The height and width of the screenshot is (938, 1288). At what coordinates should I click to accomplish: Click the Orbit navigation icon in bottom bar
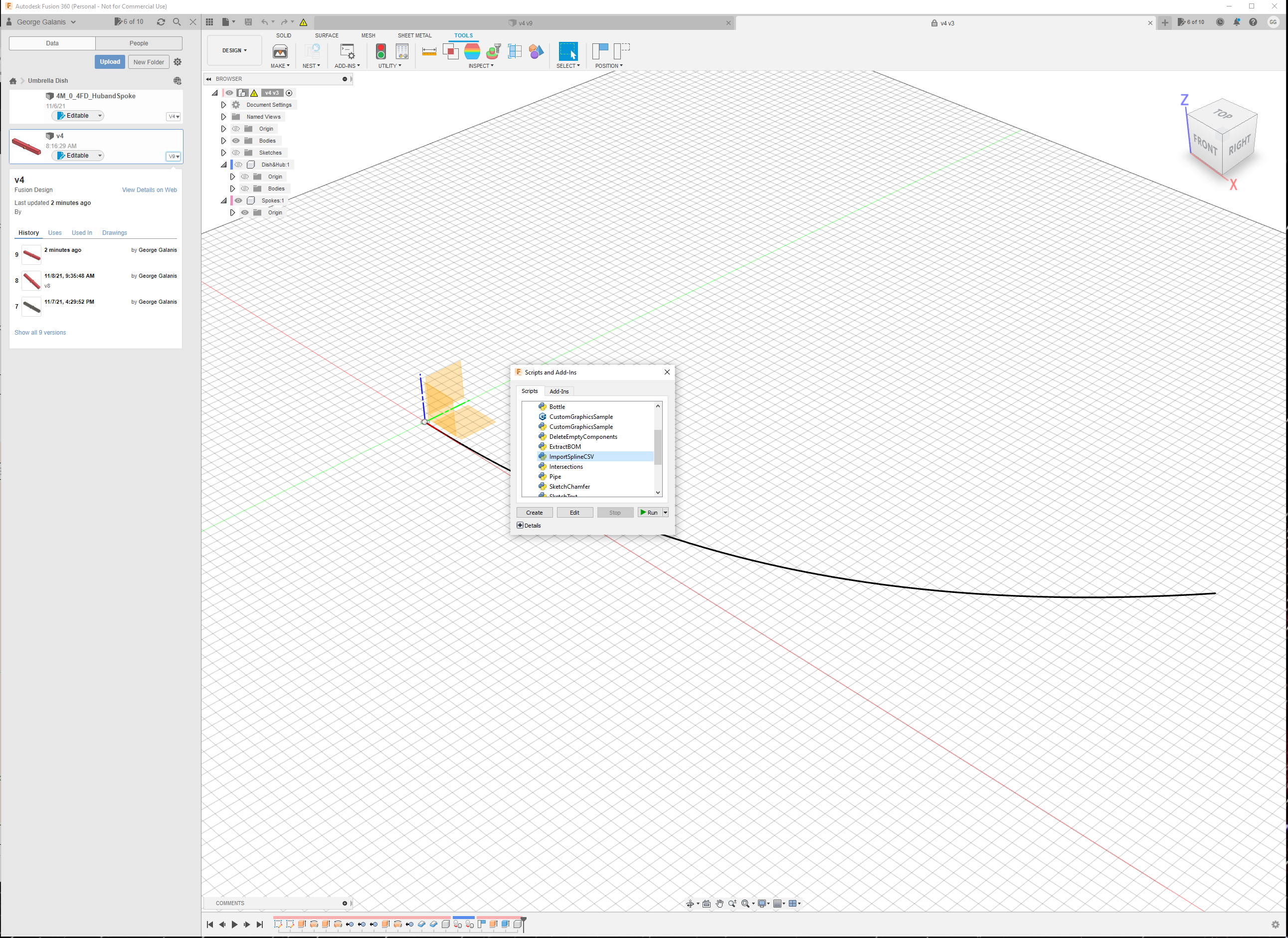point(690,904)
